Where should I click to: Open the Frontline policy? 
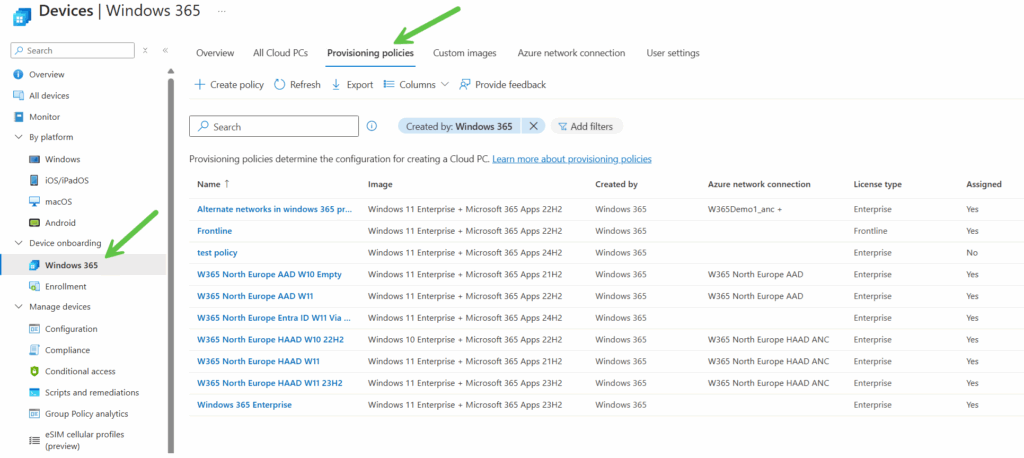tap(214, 231)
